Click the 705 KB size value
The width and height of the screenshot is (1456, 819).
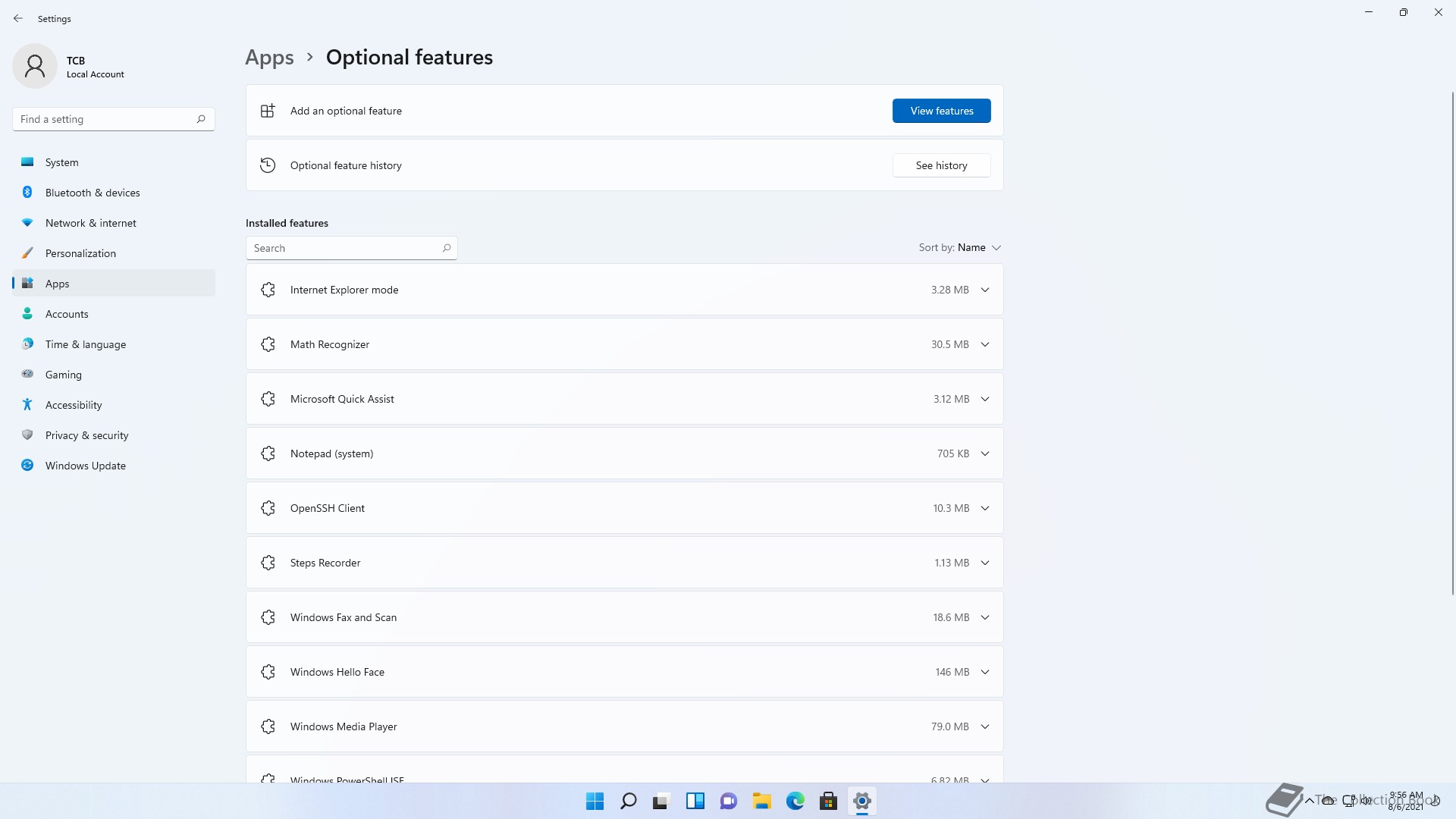[x=952, y=453]
